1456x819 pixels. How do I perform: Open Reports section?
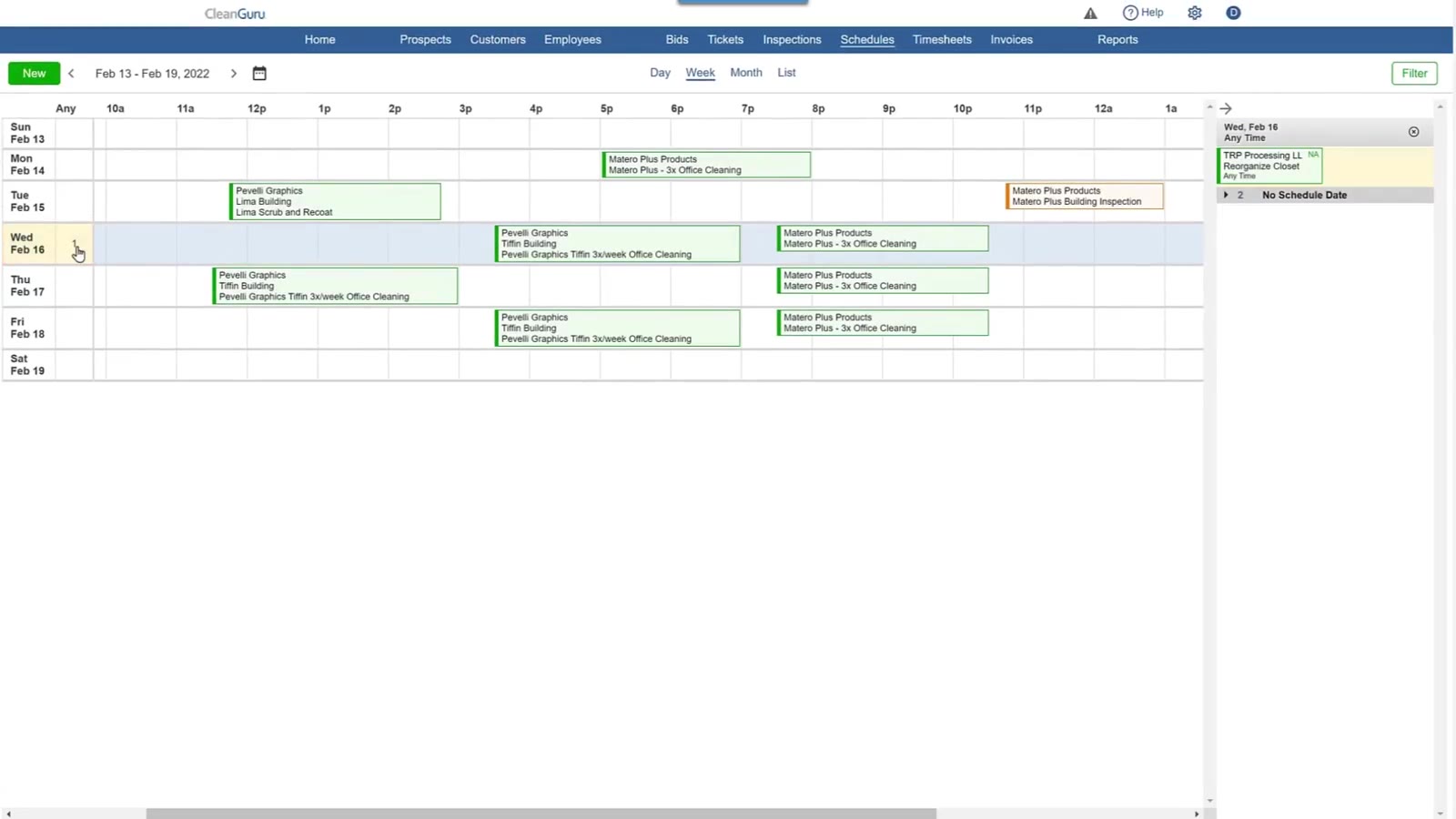pos(1117,40)
